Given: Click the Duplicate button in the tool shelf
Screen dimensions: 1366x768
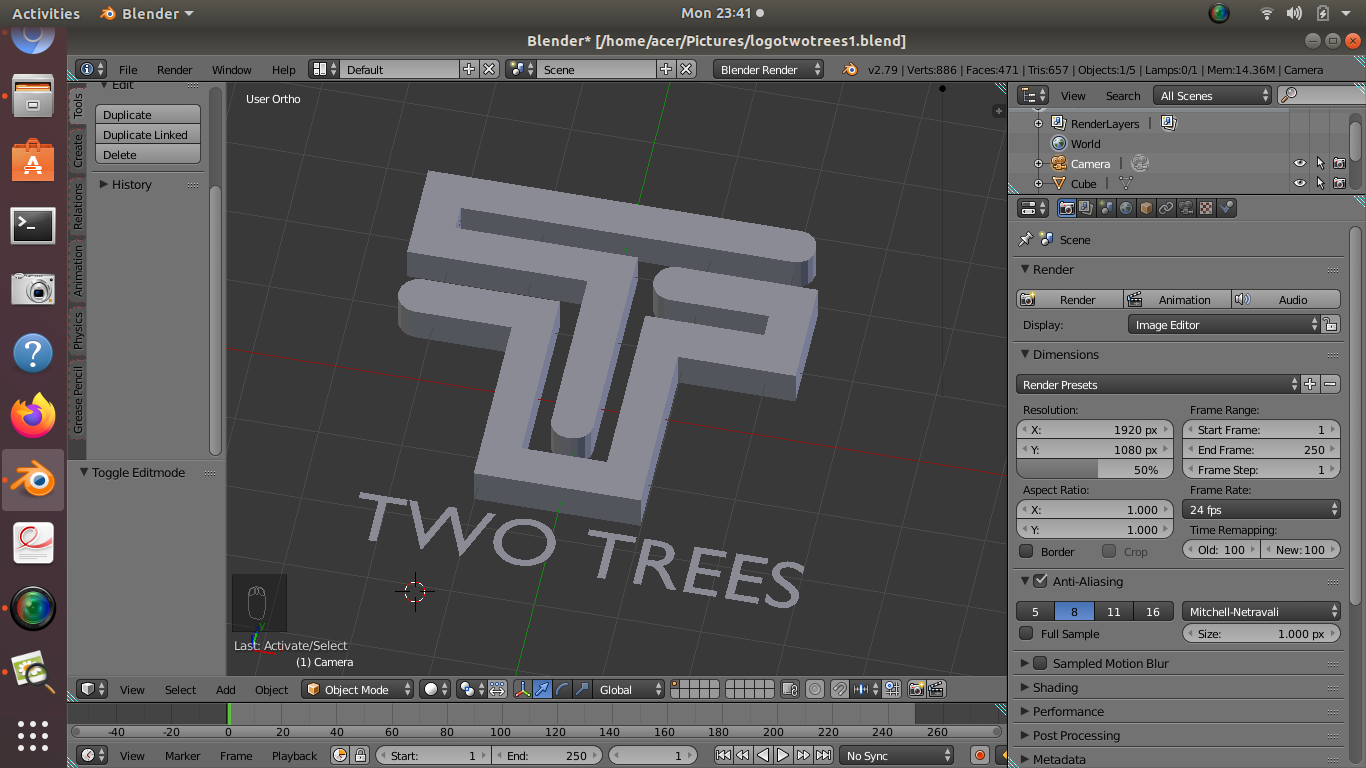Looking at the screenshot, I should pyautogui.click(x=147, y=114).
